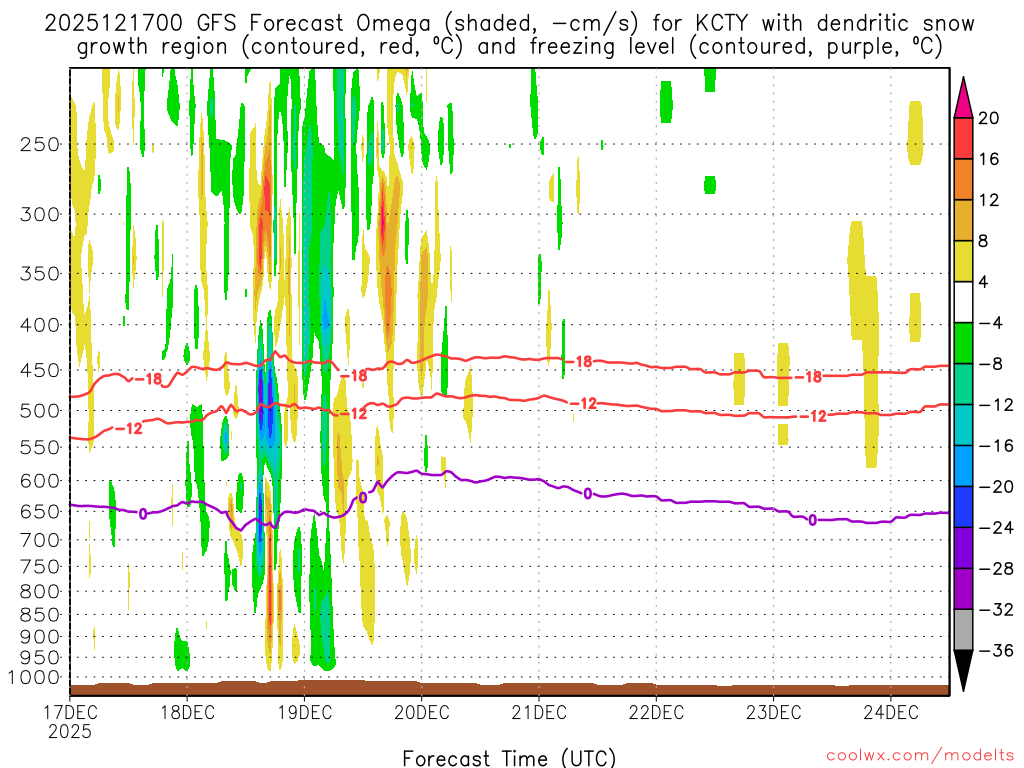The width and height of the screenshot is (1024, 768).
Task: Click the 750 pressure level label
Action: pos(40,567)
